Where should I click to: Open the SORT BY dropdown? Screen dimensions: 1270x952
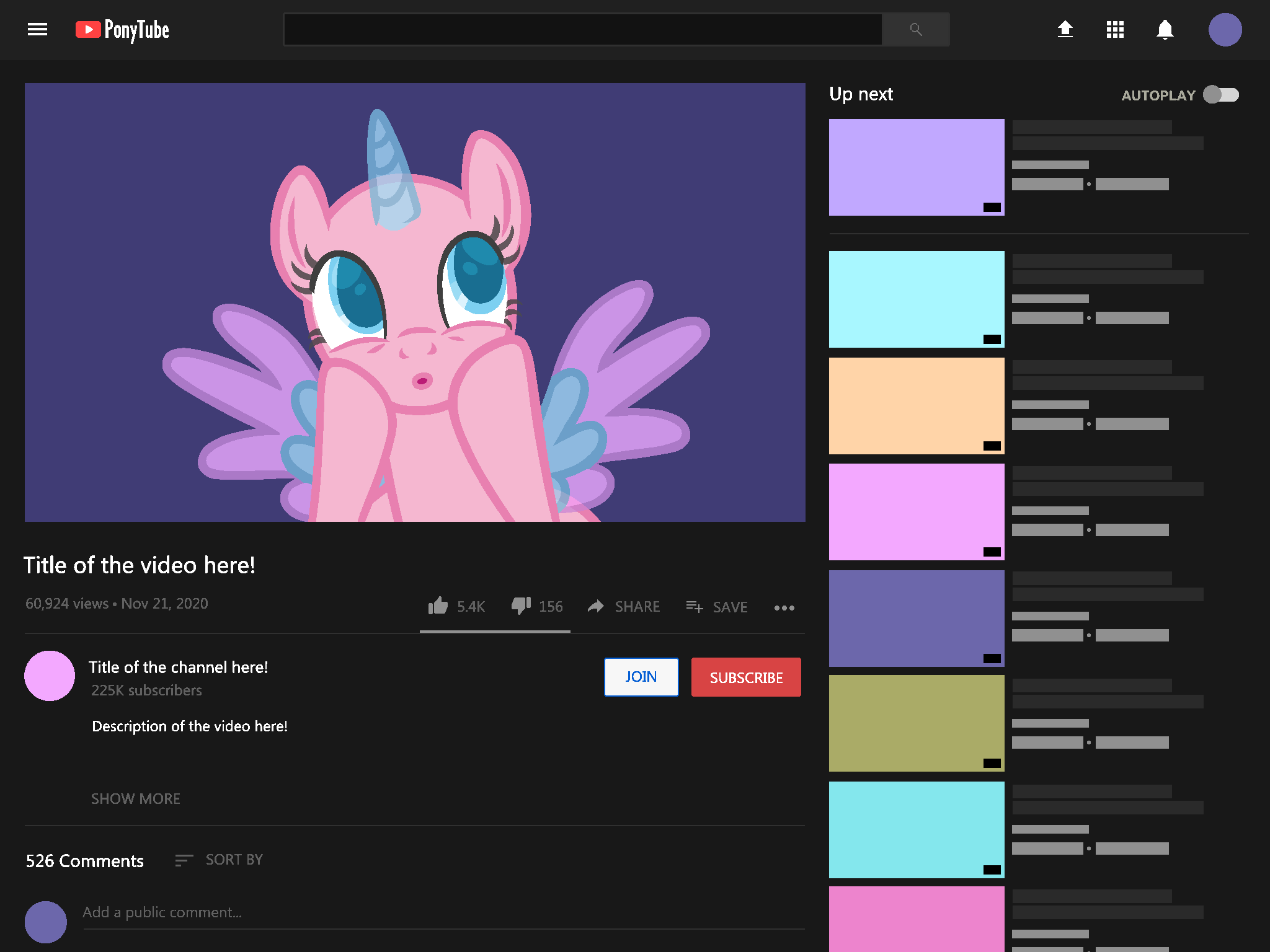pos(234,860)
